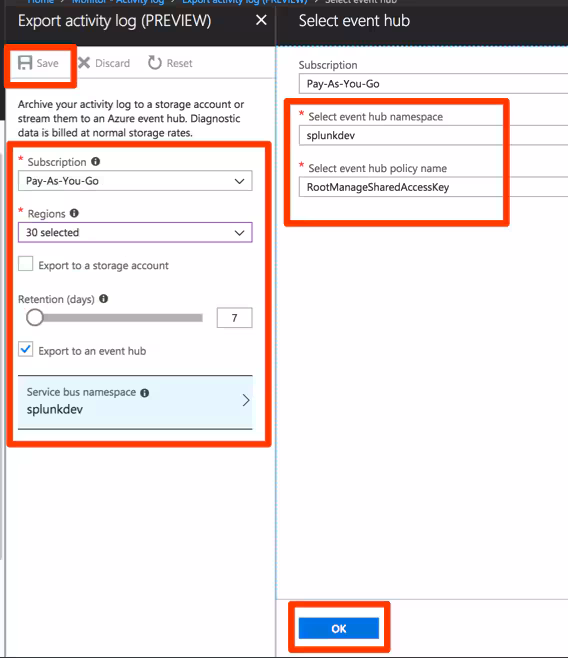The width and height of the screenshot is (568, 658).
Task: Click the Retention days slider handle
Action: point(35,318)
